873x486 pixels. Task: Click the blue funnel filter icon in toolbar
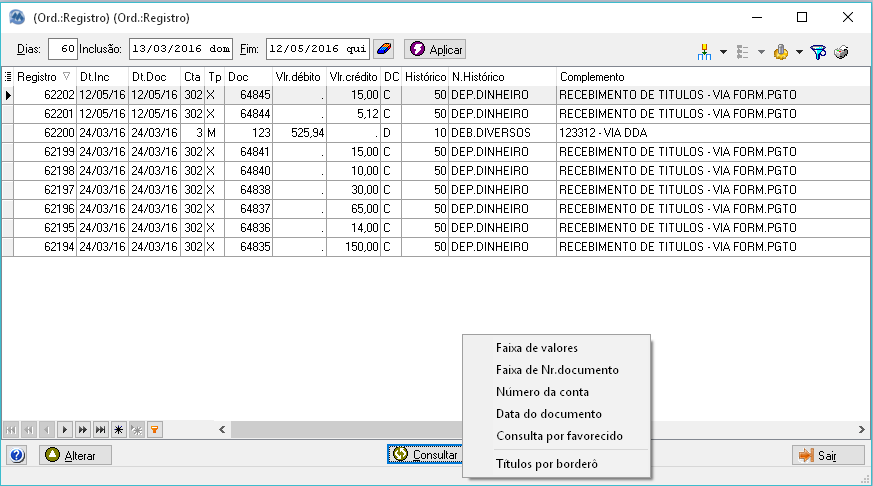pos(818,52)
